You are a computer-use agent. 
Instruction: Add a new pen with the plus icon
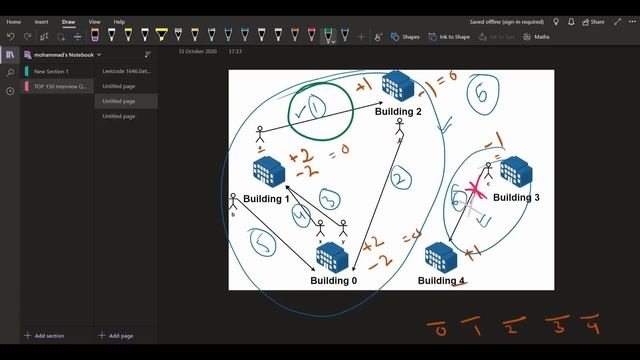(361, 37)
